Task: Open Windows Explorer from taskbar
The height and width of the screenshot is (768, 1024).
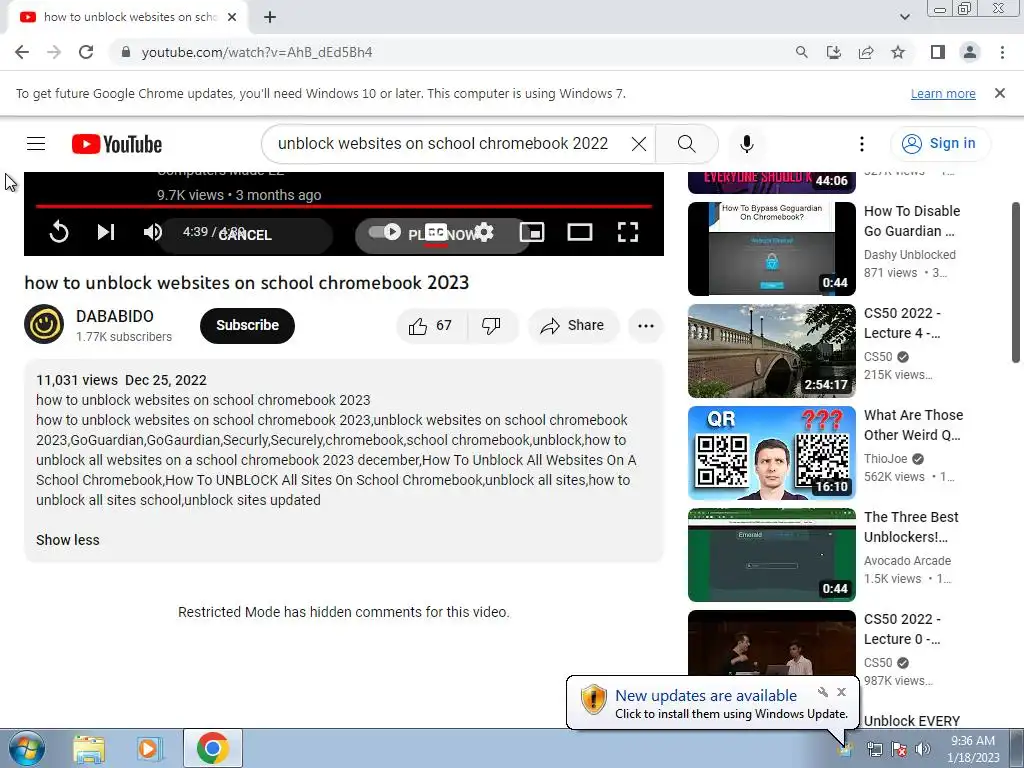Action: click(x=89, y=748)
